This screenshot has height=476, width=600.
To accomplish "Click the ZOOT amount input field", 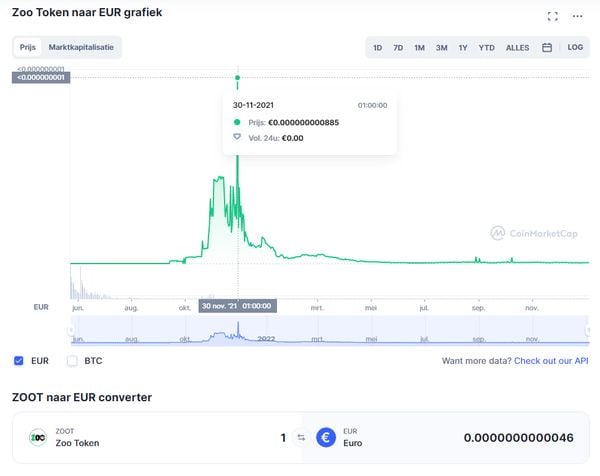I will coord(283,437).
